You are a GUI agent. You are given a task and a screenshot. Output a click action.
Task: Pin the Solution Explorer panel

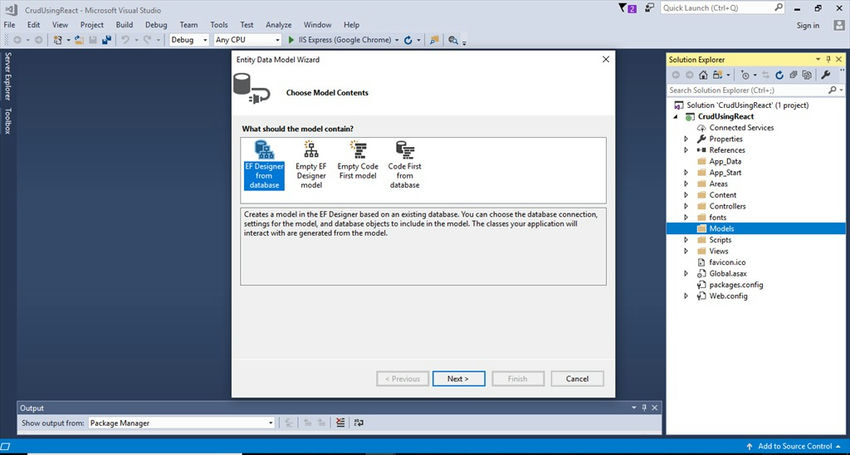pyautogui.click(x=828, y=59)
